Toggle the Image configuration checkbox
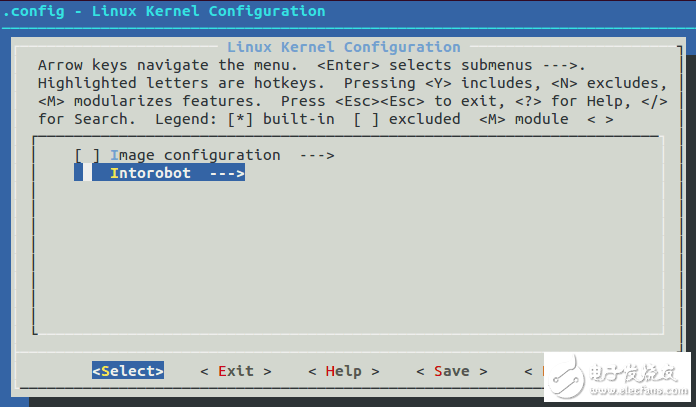The height and width of the screenshot is (407, 696). point(87,155)
